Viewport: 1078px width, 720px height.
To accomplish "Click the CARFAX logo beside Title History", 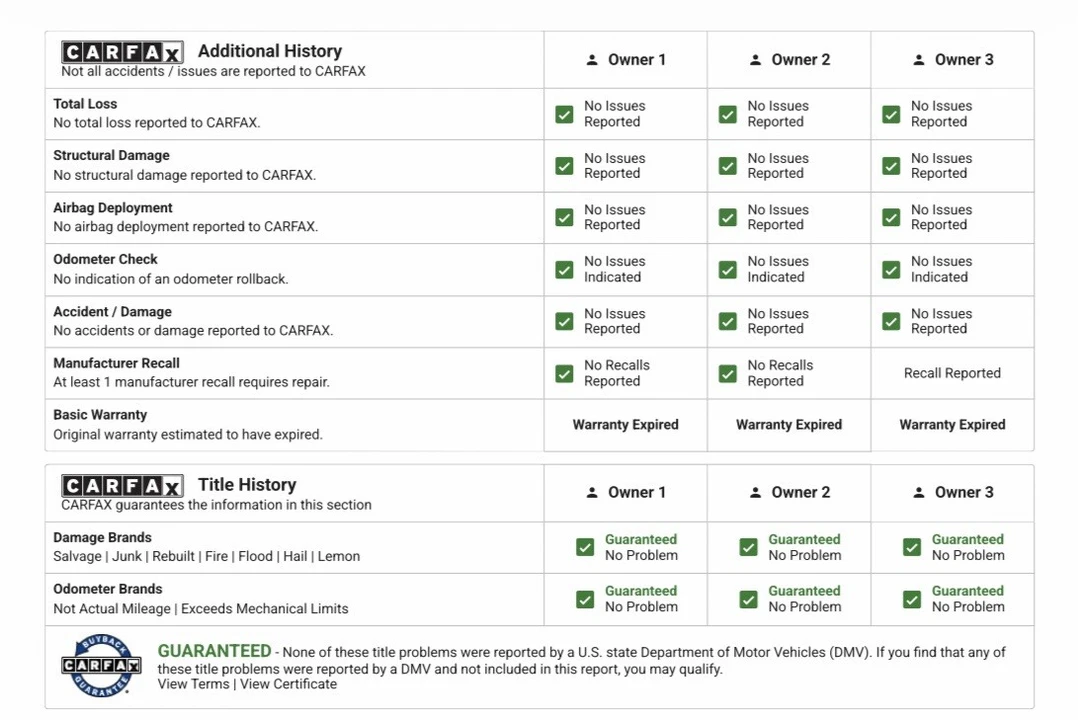I will (122, 486).
